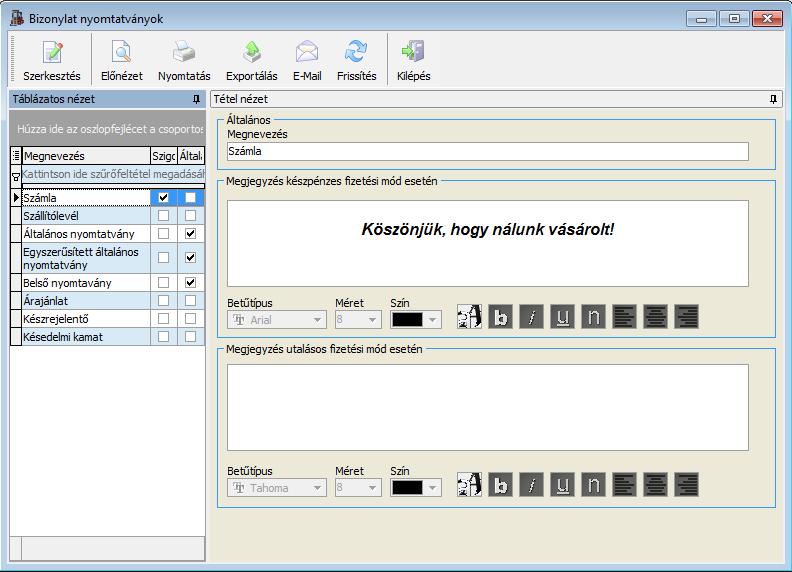Open Előnézet print preview
Image resolution: width=792 pixels, height=572 pixels.
122,61
